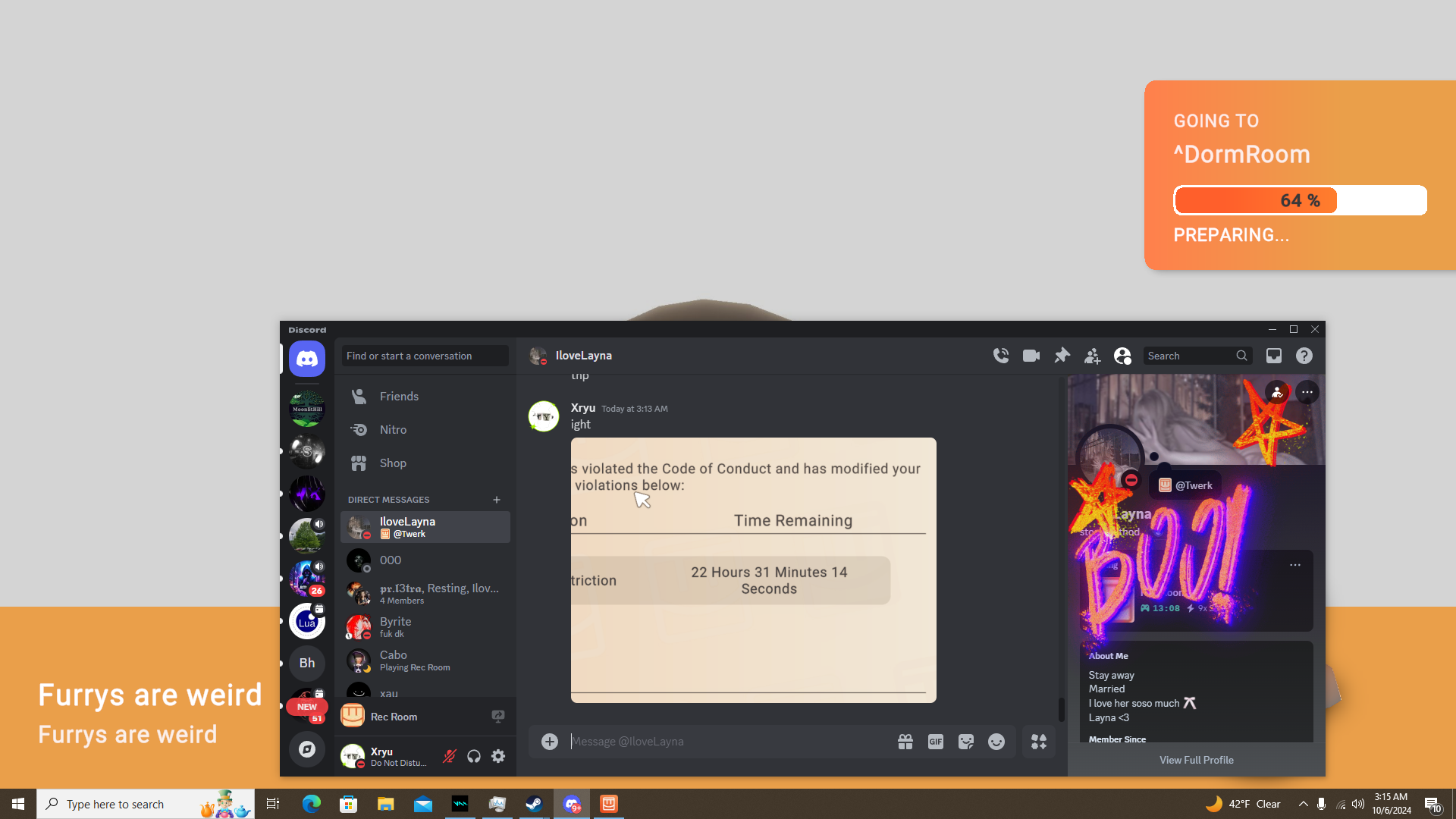Screen dimensions: 1456x819
Task: Toggle microphone mute for Xryu
Action: (x=450, y=756)
